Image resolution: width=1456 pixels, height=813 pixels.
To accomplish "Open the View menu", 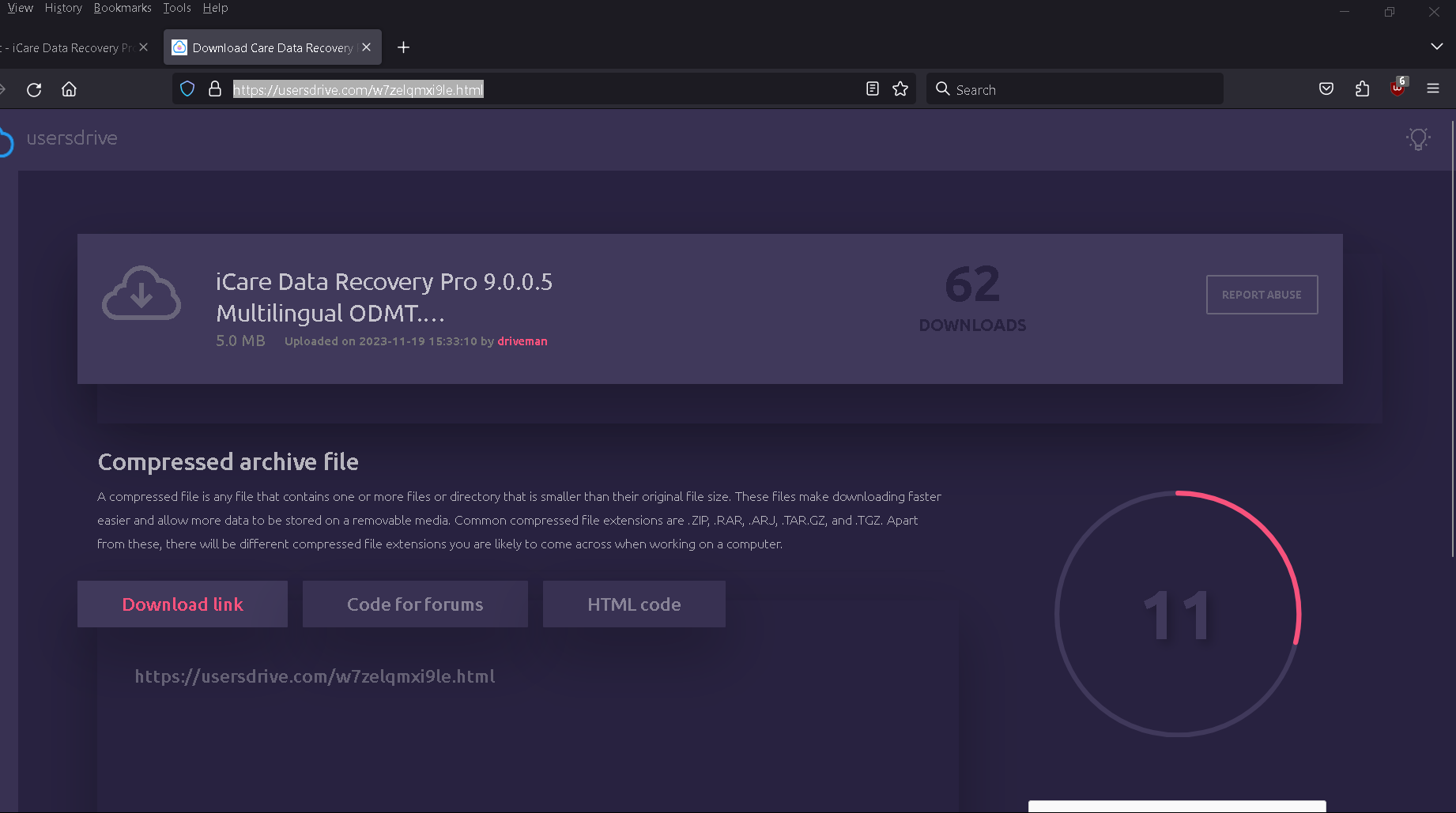I will coord(20,8).
